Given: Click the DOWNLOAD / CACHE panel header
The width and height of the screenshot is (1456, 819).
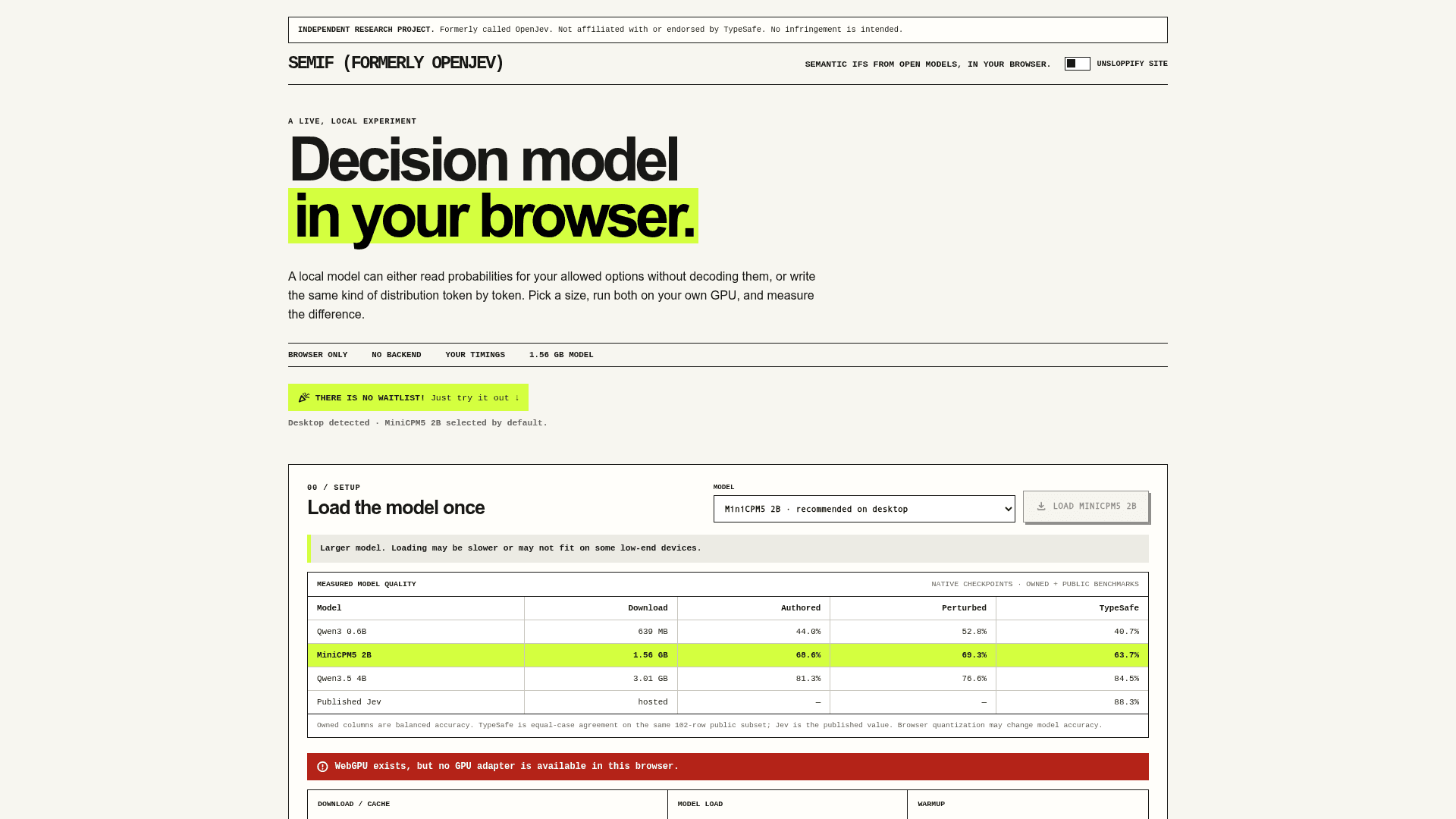Looking at the screenshot, I should pos(353,804).
